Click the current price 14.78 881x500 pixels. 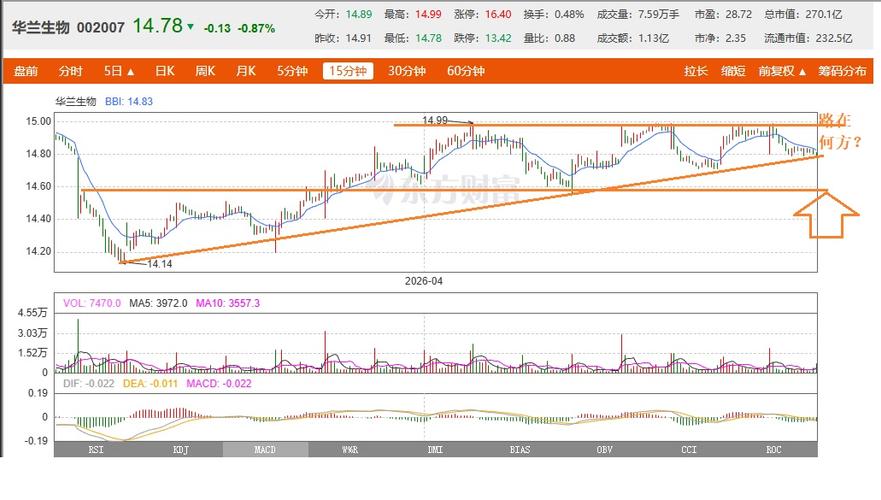tap(157, 26)
